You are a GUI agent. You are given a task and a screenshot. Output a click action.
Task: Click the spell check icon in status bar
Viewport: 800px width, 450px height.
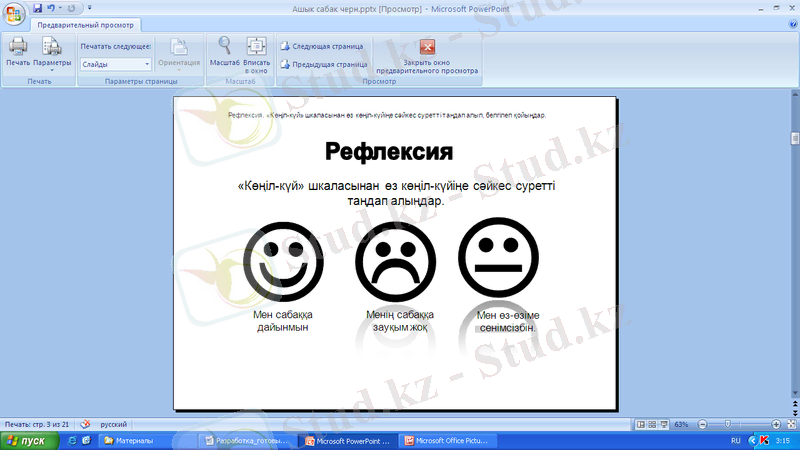coord(85,425)
